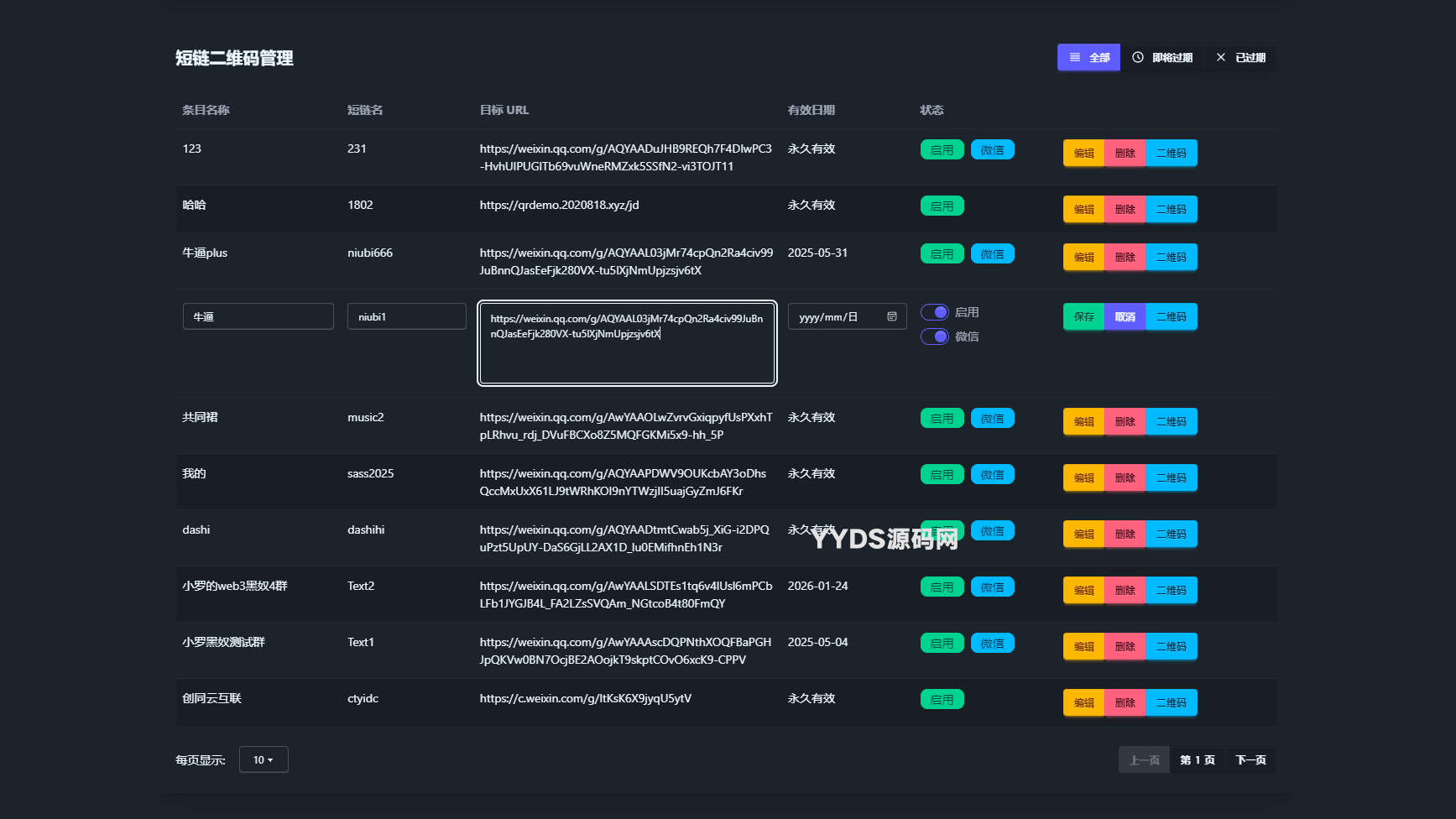Go to next page with 下一页
Viewport: 1456px width, 819px height.
[1250, 759]
